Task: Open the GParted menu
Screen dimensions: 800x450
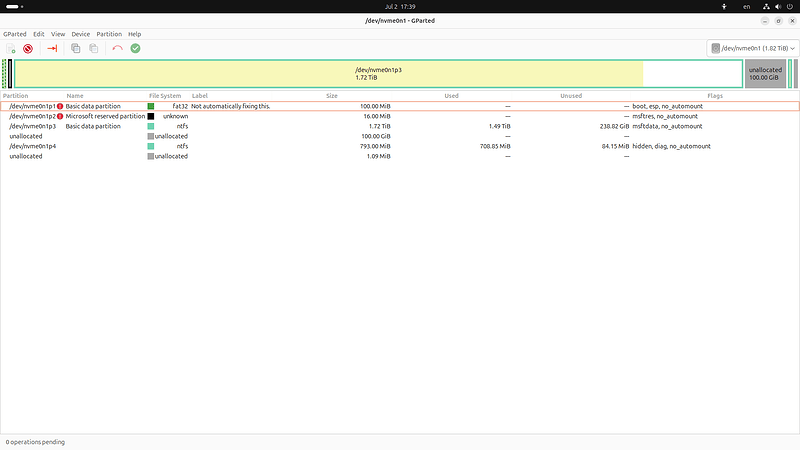Action: pyautogui.click(x=15, y=34)
